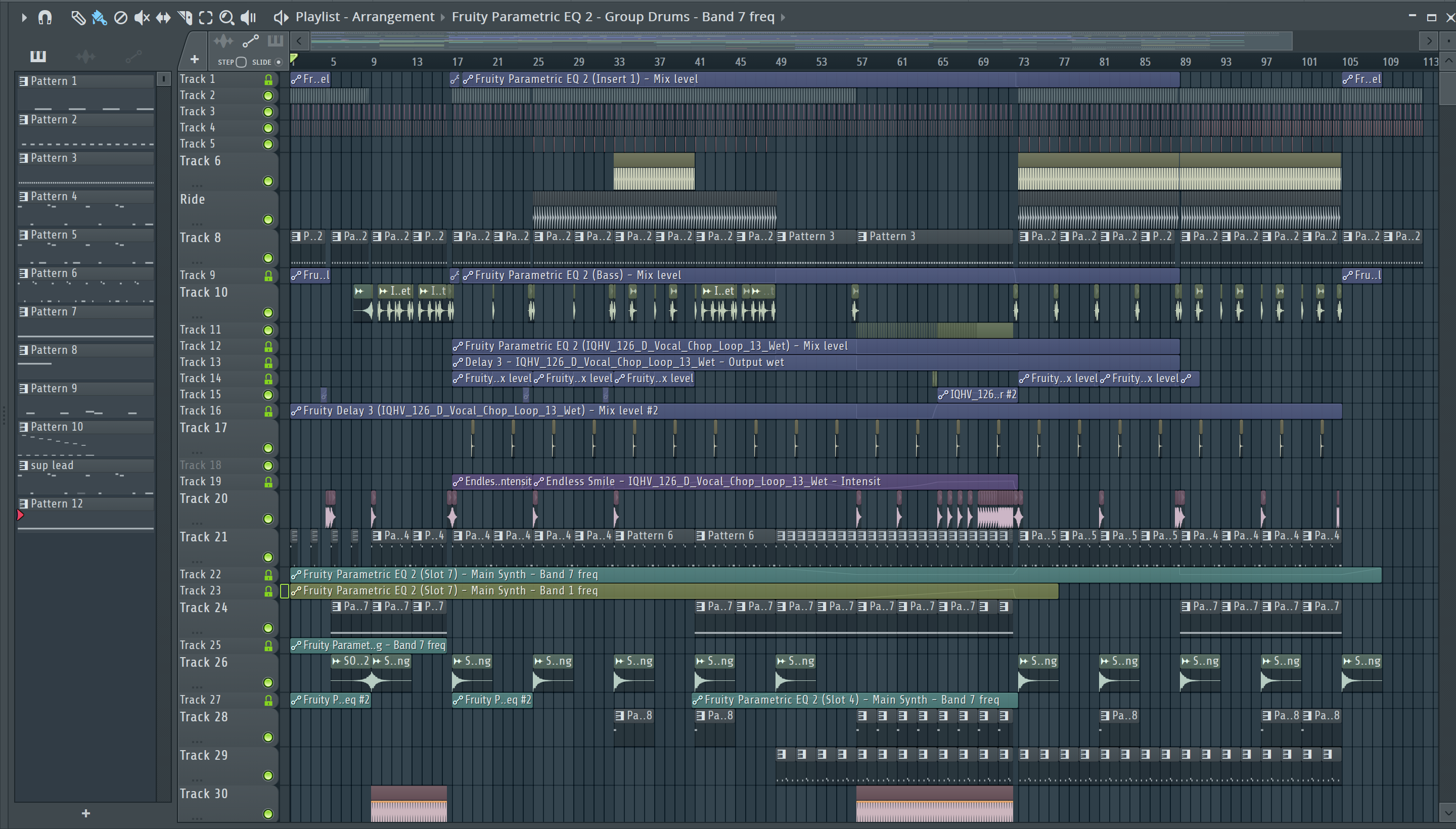1456x829 pixels.
Task: Open Pattern 9 pattern icon menu
Action: tap(23, 389)
